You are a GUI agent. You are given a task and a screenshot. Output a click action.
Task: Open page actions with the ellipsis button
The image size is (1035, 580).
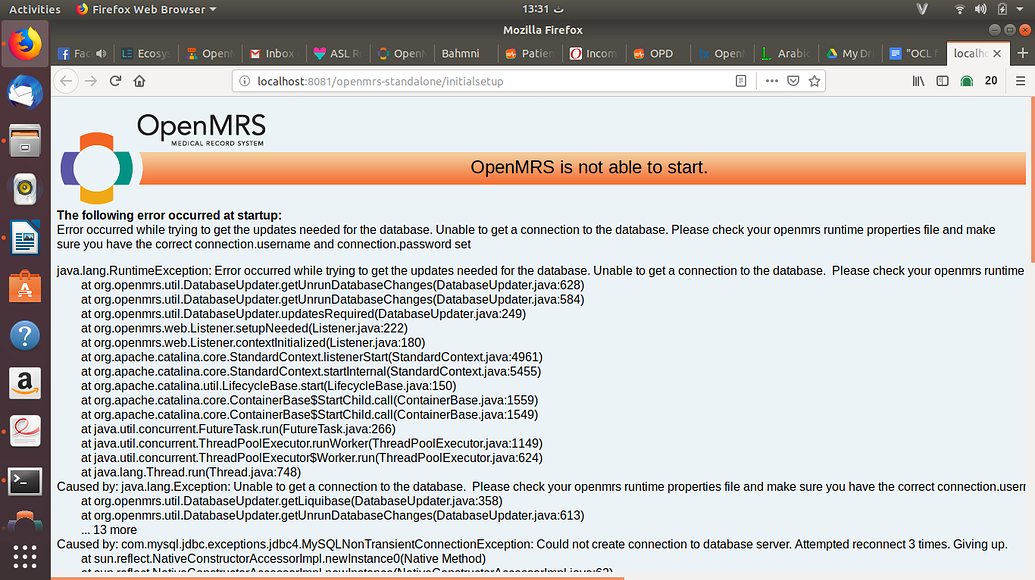773,81
